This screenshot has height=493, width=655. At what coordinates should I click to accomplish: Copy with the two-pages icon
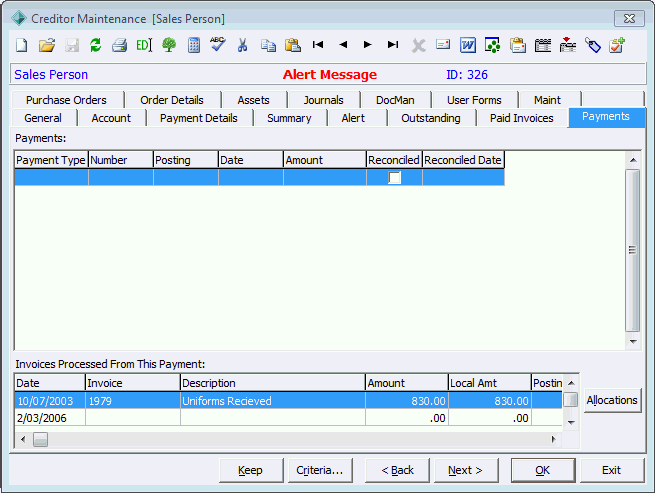[x=268, y=45]
